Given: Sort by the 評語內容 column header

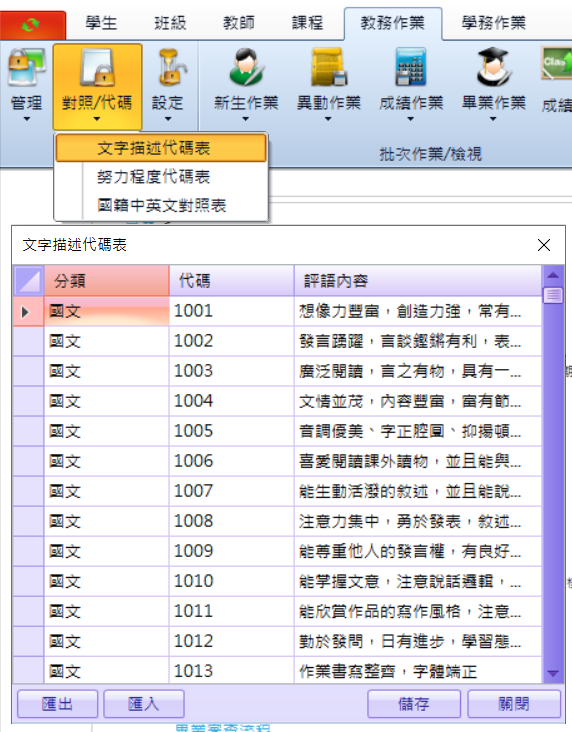Looking at the screenshot, I should pos(418,281).
